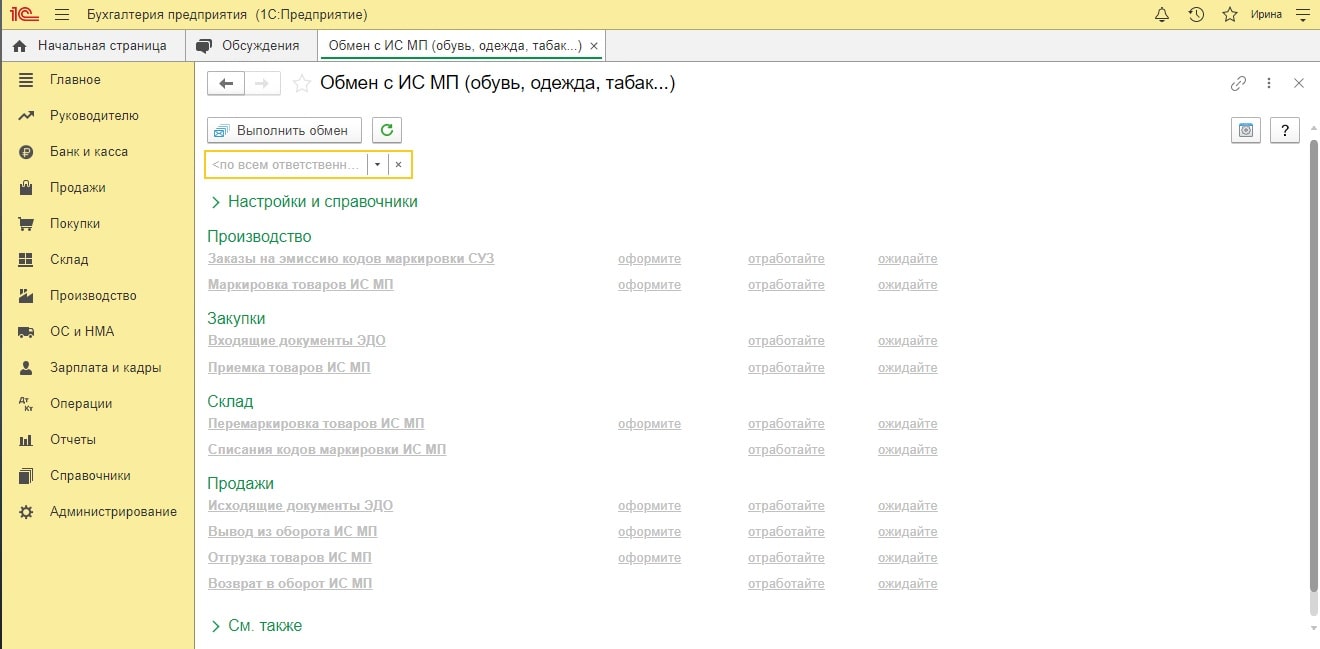Open Заказы на эмиссию кодов маркировки СУЗ
The width and height of the screenshot is (1320, 649).
click(351, 259)
